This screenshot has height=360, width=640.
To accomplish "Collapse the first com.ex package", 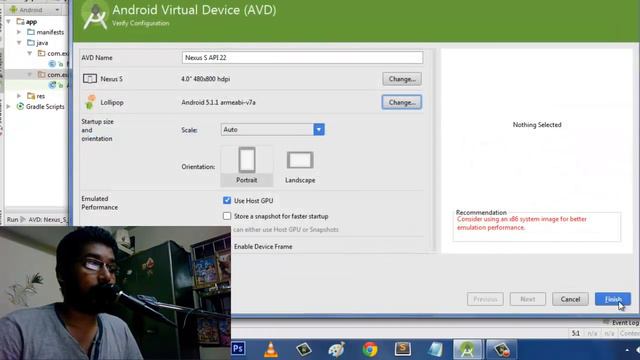I will [x=30, y=53].
